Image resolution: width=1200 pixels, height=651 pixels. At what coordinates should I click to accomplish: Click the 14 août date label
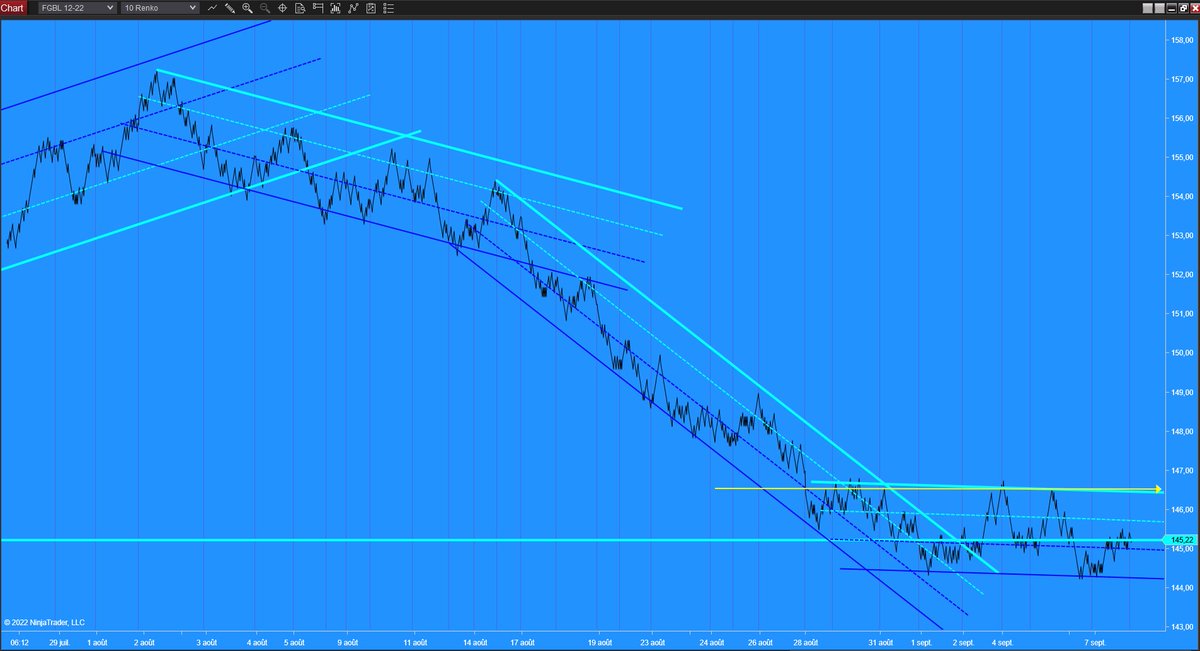coord(476,642)
